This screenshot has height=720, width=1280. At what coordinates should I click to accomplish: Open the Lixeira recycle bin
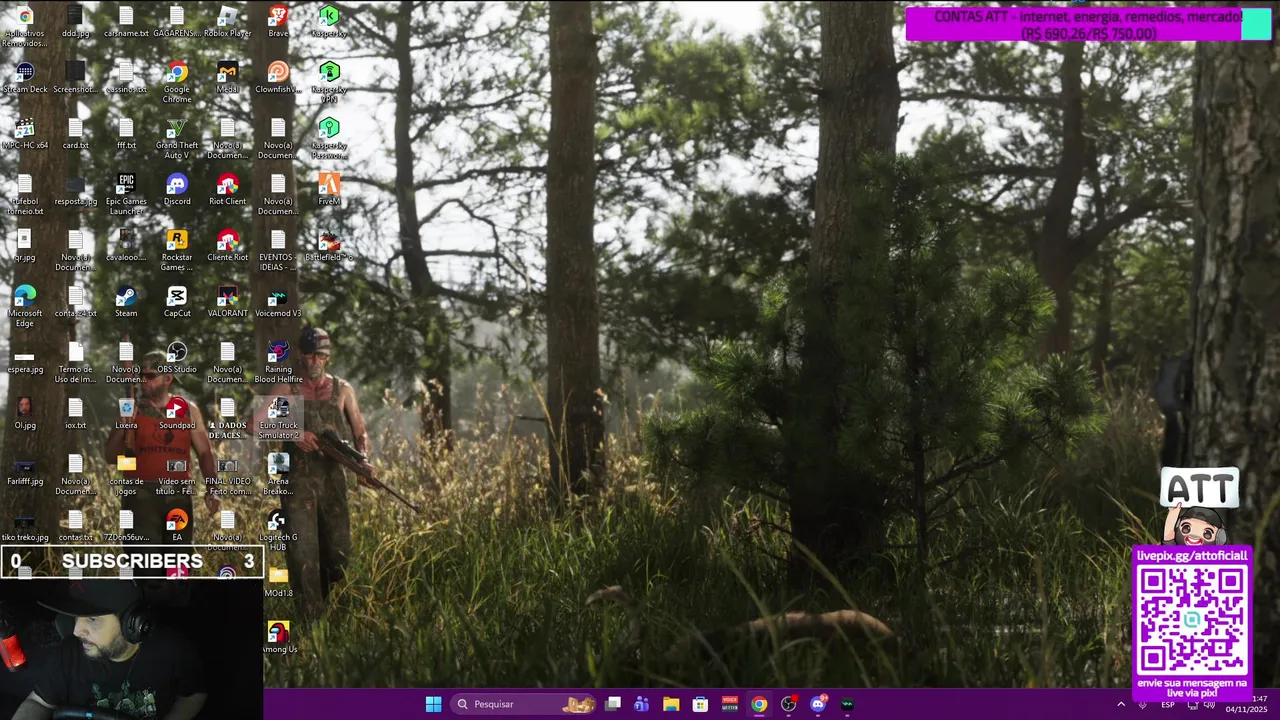(x=126, y=414)
